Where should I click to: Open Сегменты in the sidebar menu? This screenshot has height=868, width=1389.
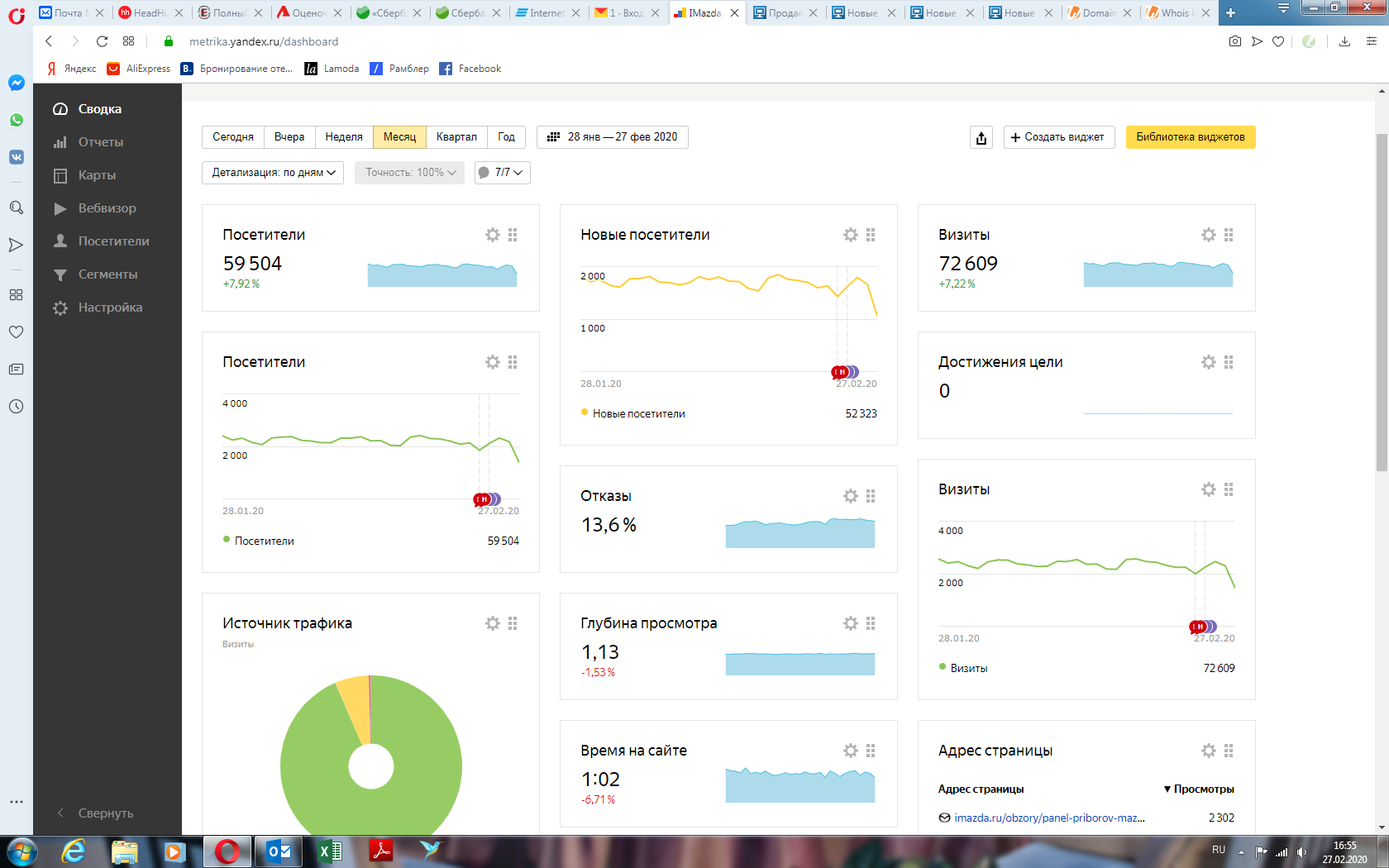click(107, 274)
